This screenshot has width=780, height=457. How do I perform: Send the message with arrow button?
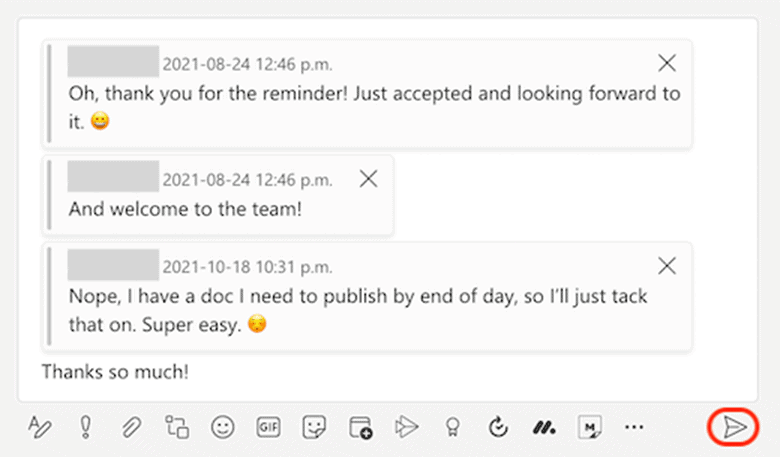[x=734, y=427]
